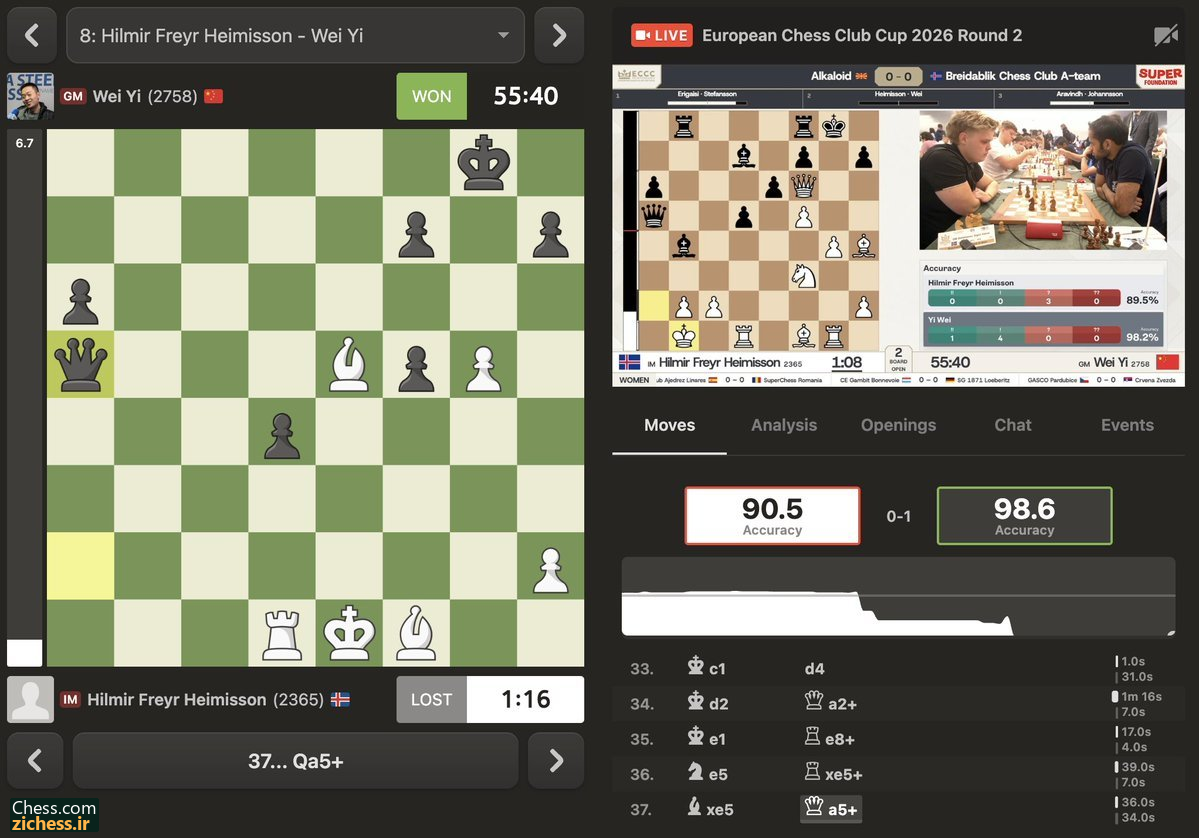Click the live video stream thumbnail
This screenshot has width=1199, height=838.
898,226
